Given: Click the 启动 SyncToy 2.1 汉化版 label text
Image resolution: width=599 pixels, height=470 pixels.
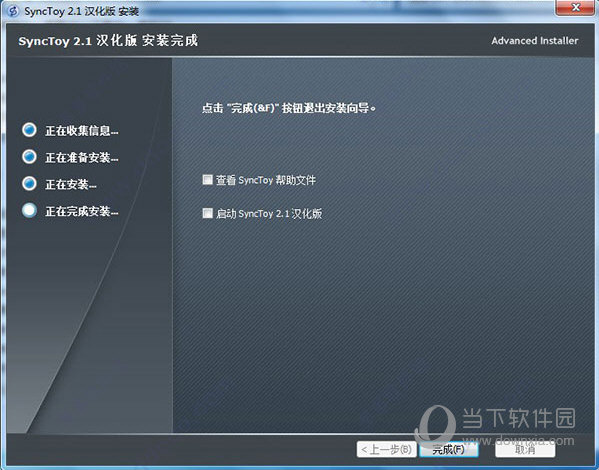Looking at the screenshot, I should point(269,213).
